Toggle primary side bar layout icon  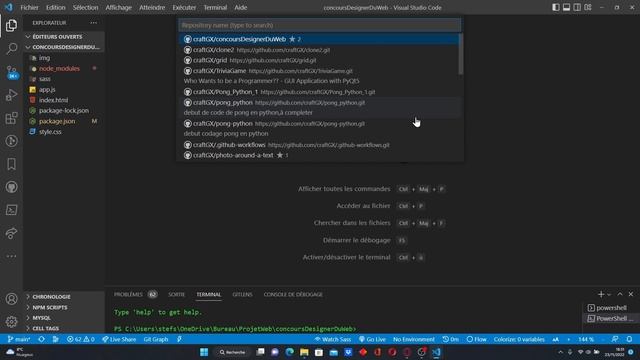[x=556, y=7]
